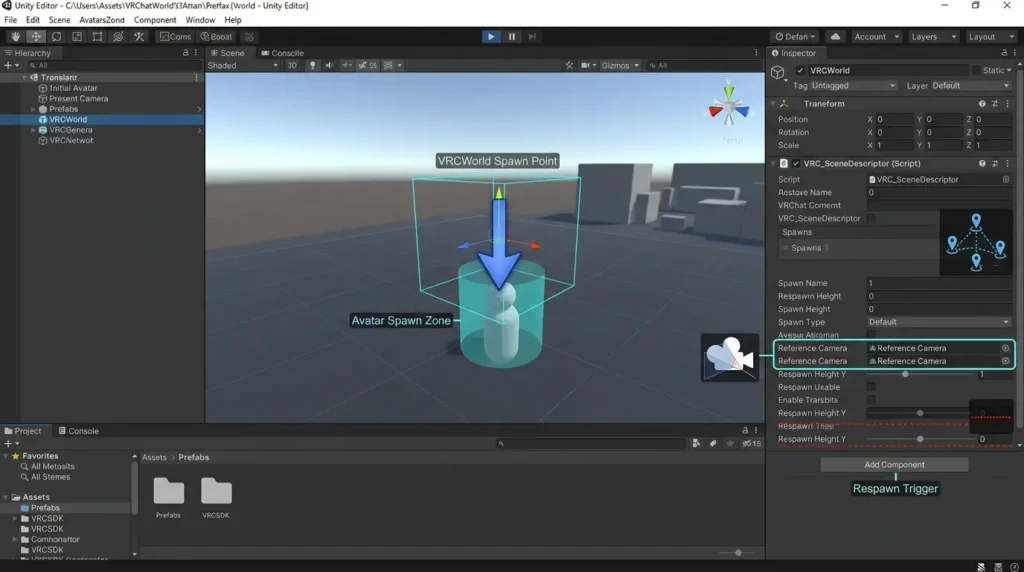Image resolution: width=1024 pixels, height=572 pixels.
Task: Pick the combined Transform tool
Action: 118,37
